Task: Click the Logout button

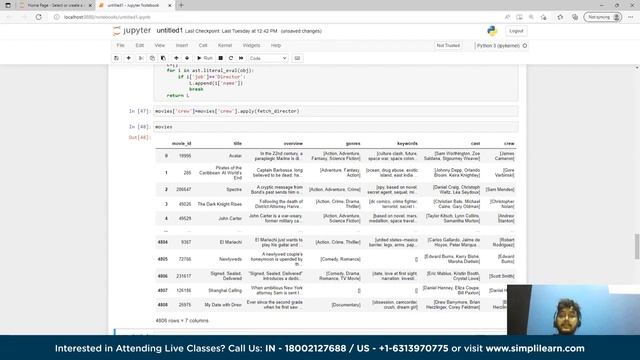Action: click(x=516, y=31)
